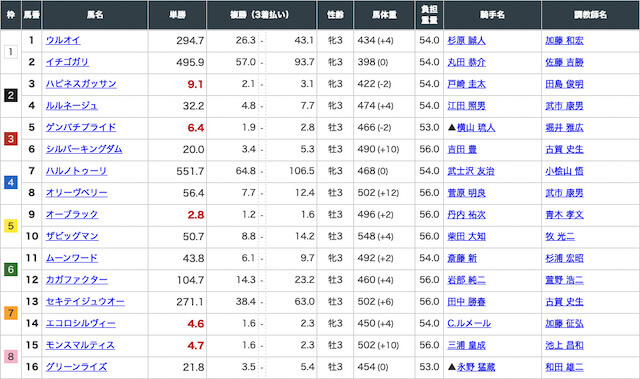Screen dimensions: 640x379
Task: Click the white bracket 1 badge
Action: tap(11, 52)
